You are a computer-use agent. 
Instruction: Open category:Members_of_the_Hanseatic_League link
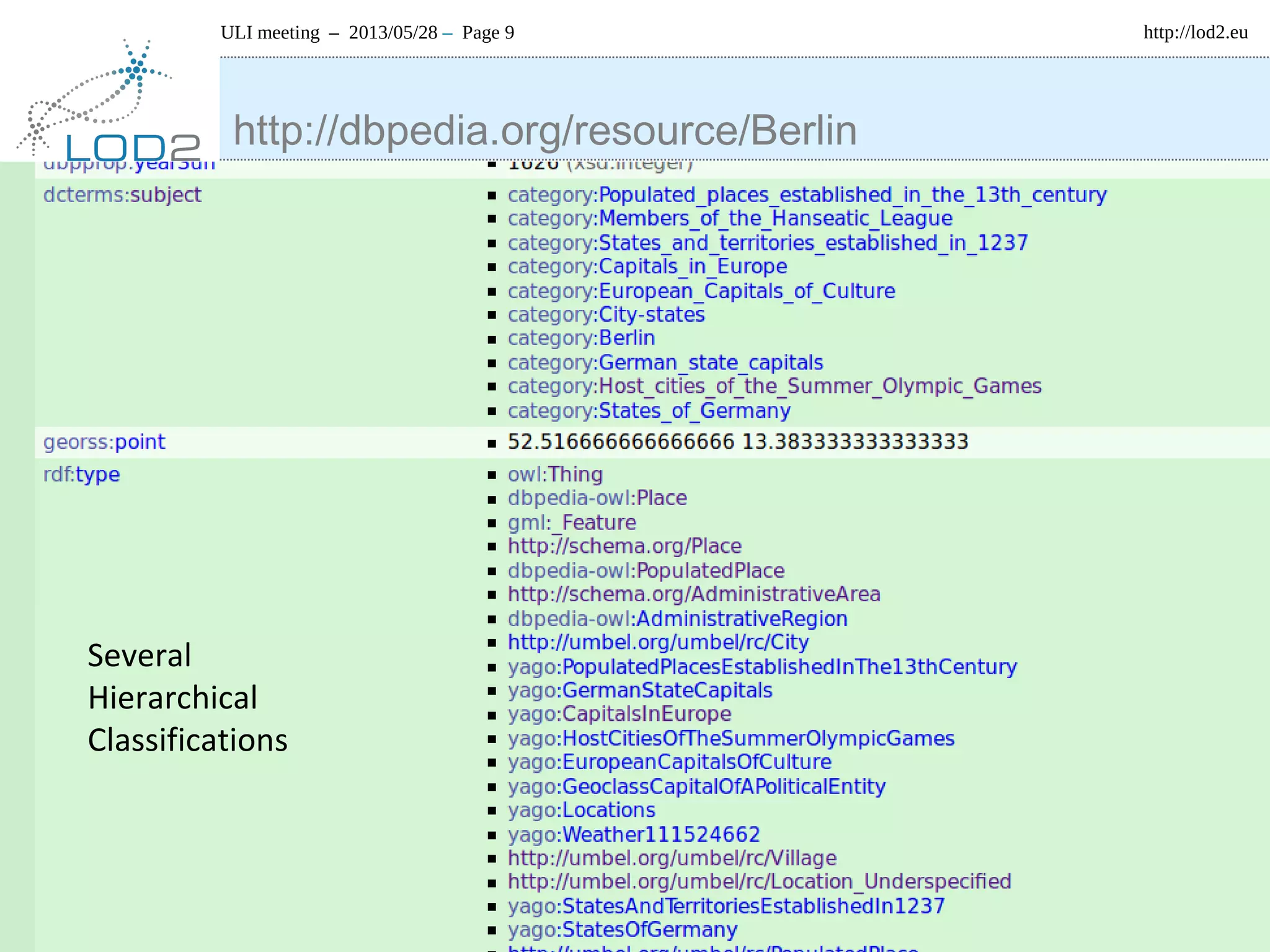click(x=730, y=218)
